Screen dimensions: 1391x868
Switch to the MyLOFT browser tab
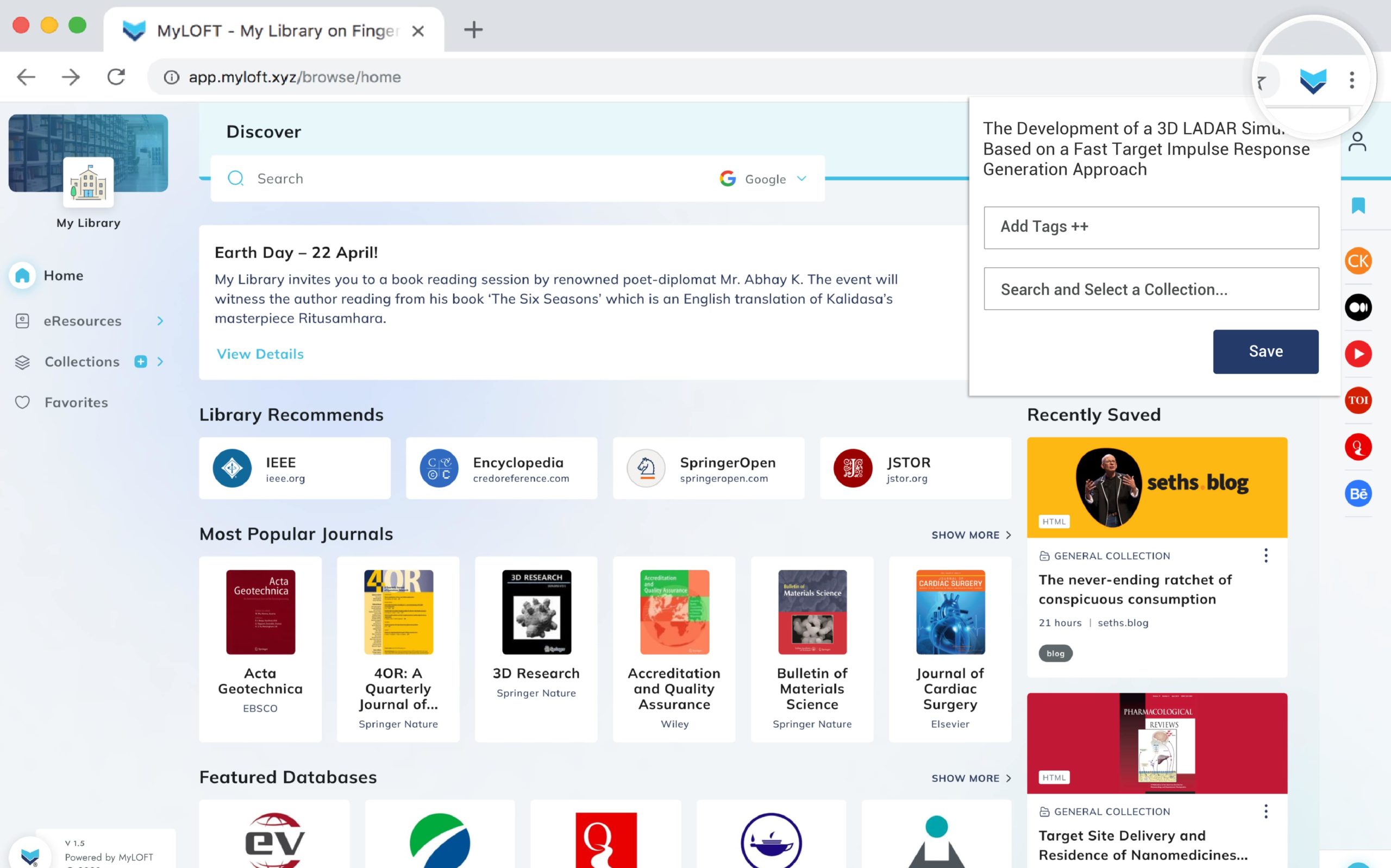(x=274, y=30)
